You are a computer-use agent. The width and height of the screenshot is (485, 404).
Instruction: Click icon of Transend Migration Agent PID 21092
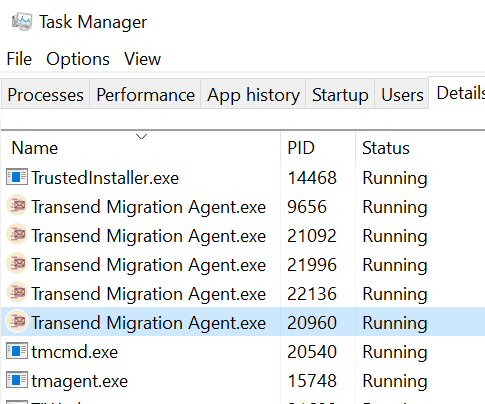[17, 235]
